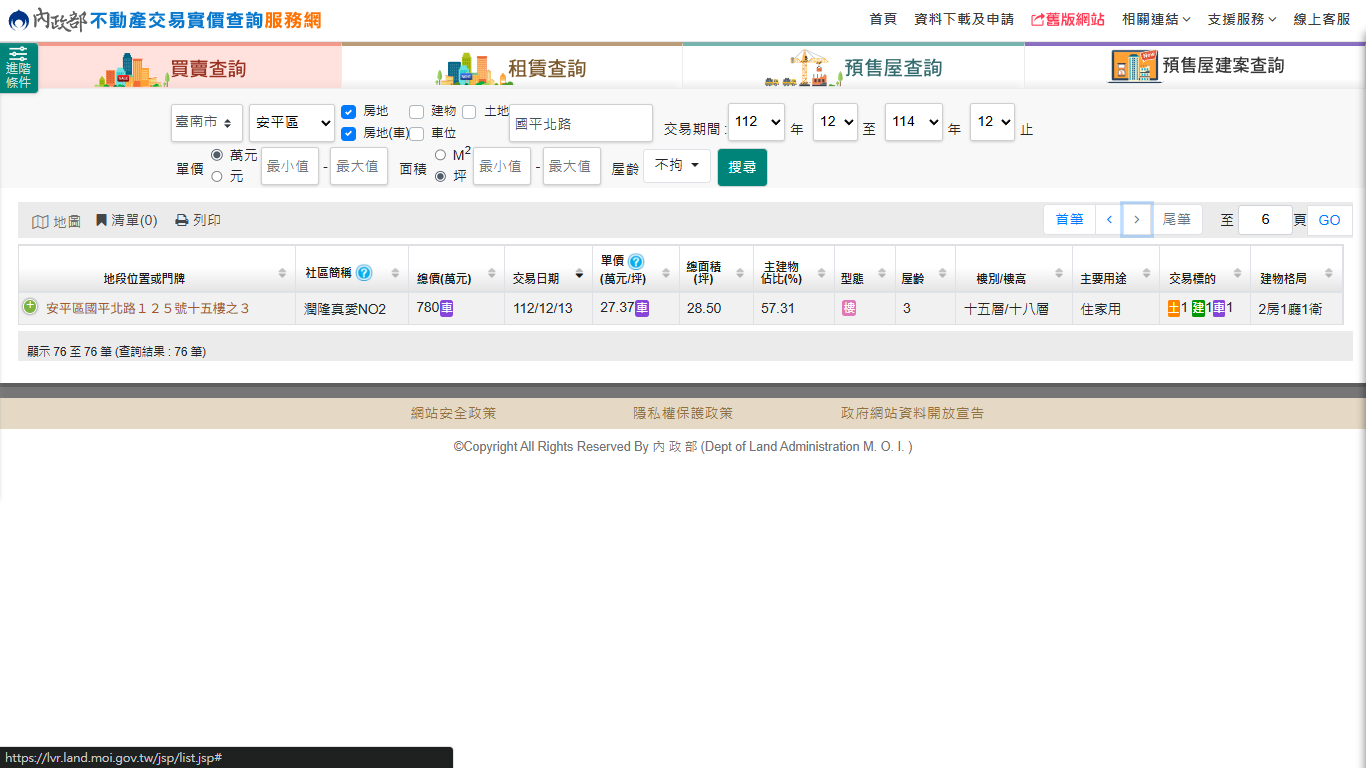The image size is (1366, 768).
Task: Expand the 安平區 district dropdown
Action: tap(291, 122)
